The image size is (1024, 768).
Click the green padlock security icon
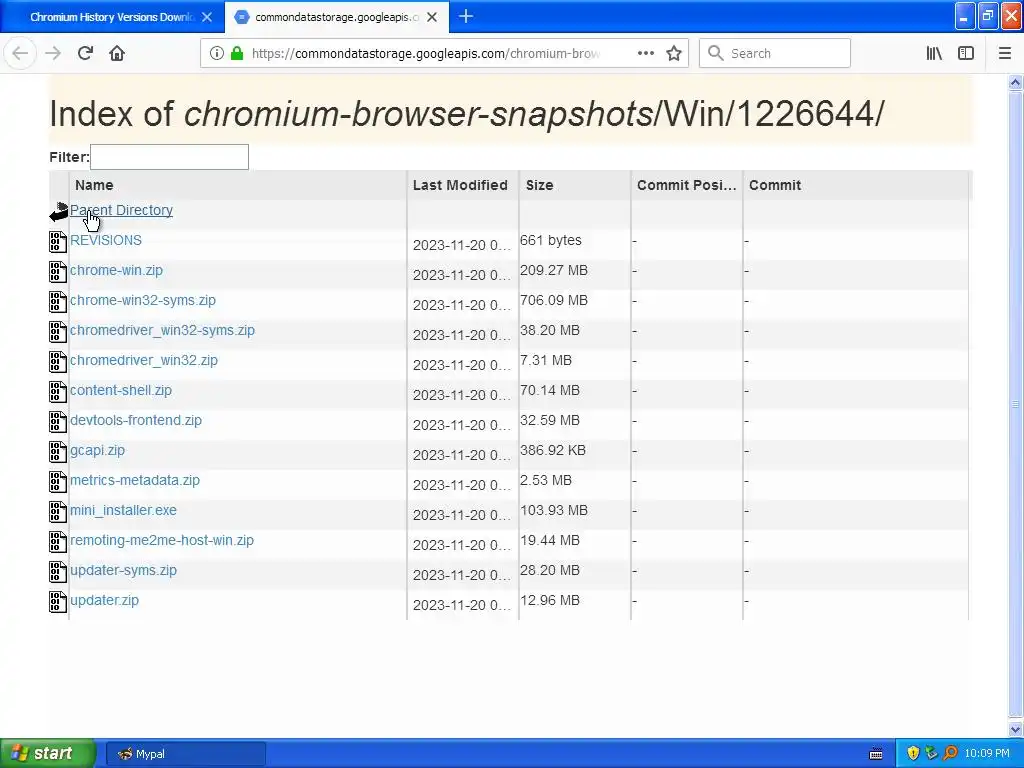pos(237,53)
